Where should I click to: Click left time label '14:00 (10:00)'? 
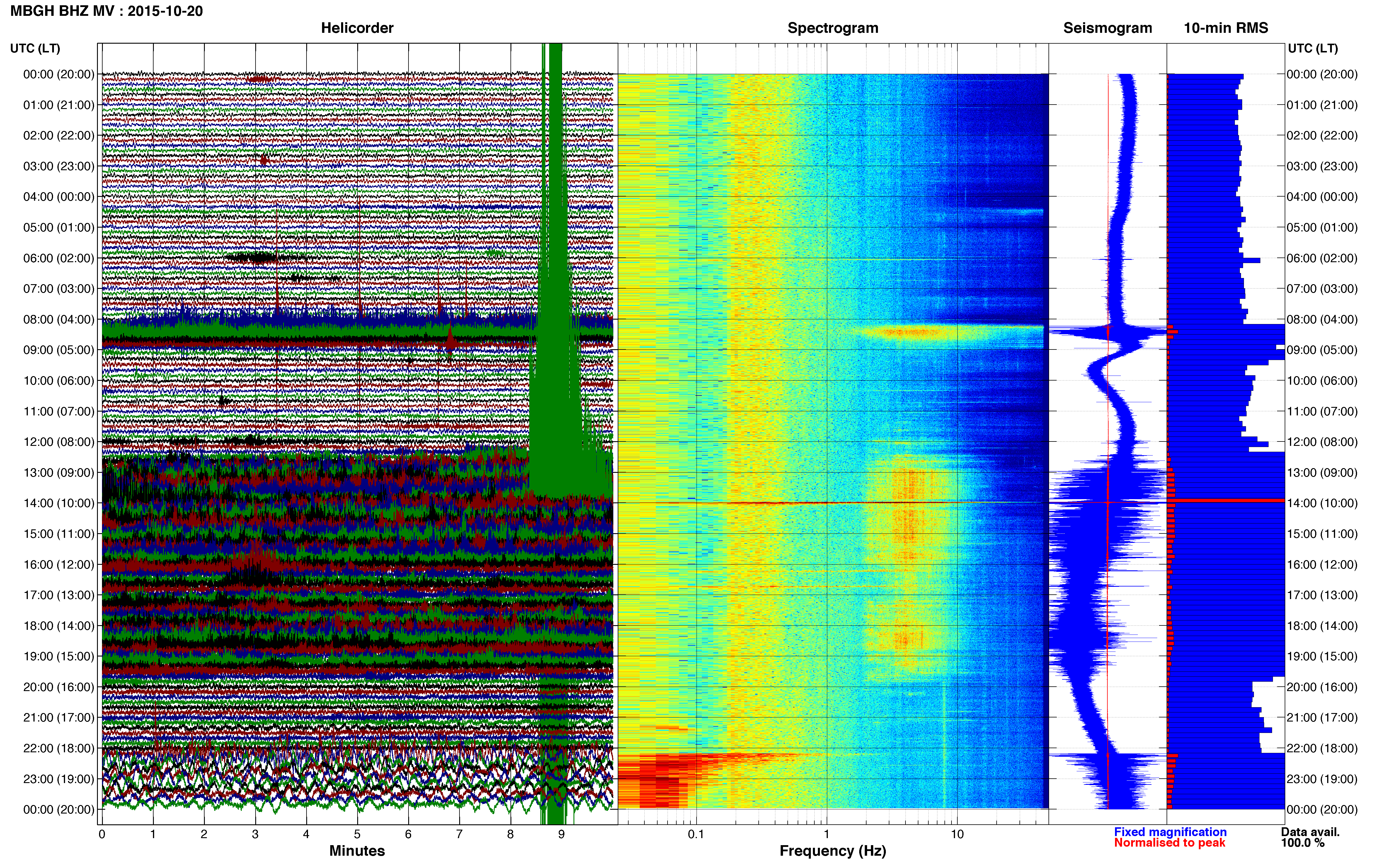point(59,503)
